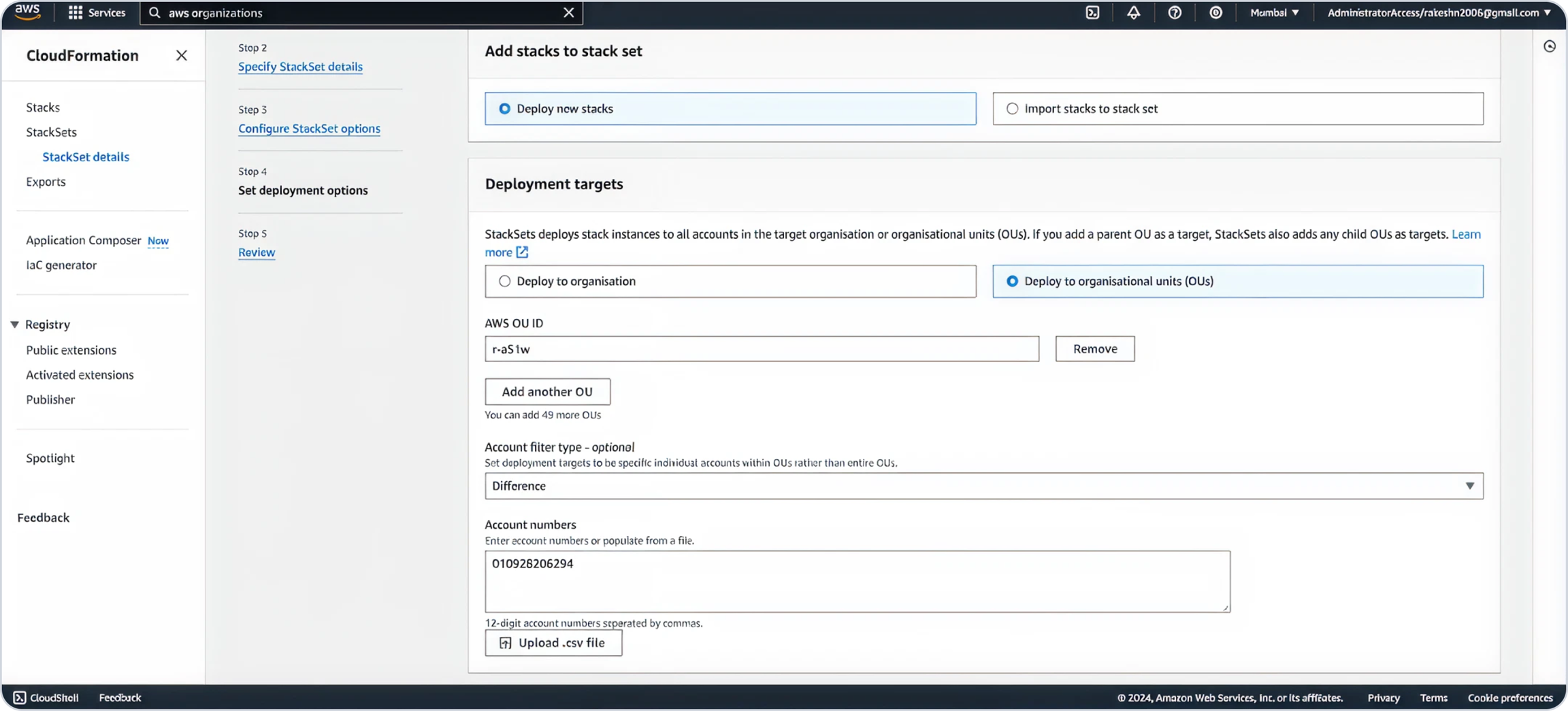
Task: Open Exports in the sidebar
Action: tap(46, 182)
